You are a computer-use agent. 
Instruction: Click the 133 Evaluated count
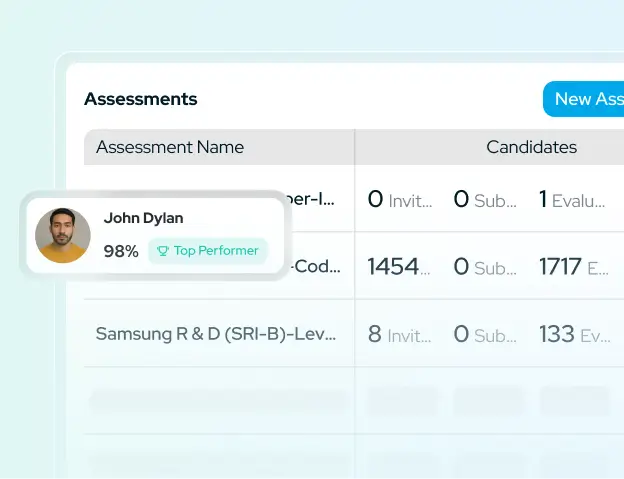click(x=575, y=334)
